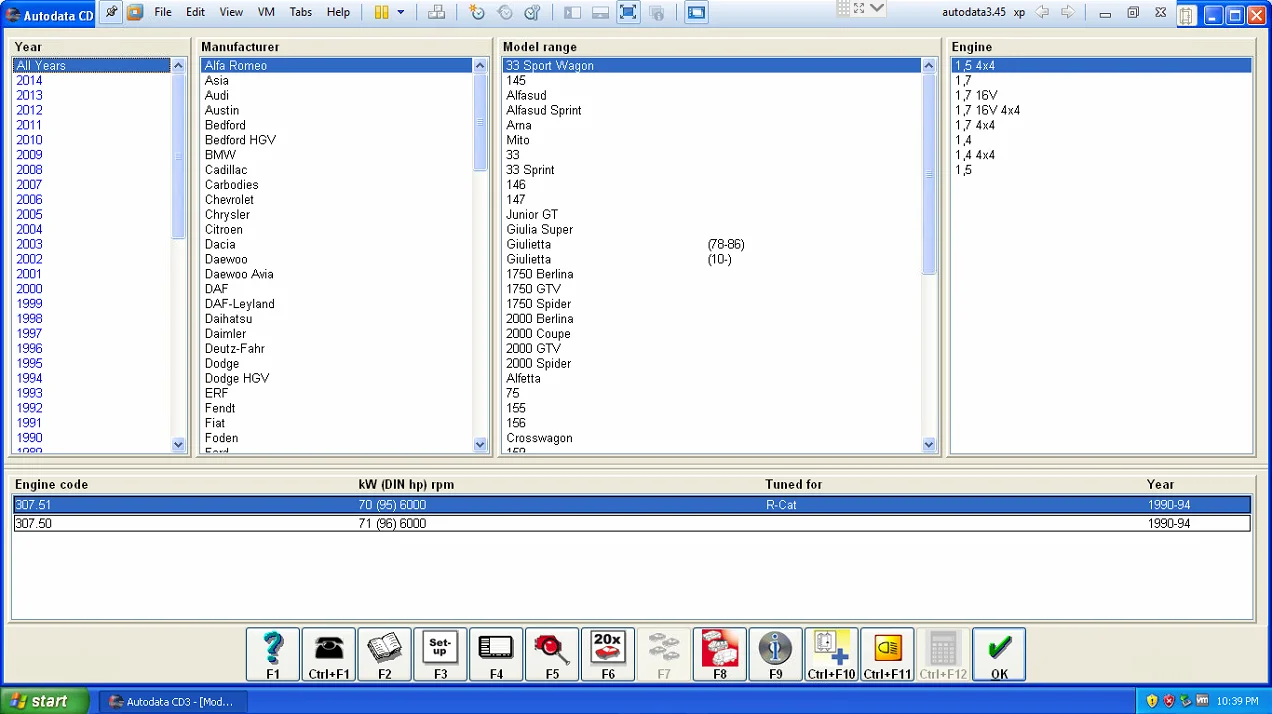This screenshot has height=714, width=1272.
Task: Click the F4 screen display button
Action: pyautogui.click(x=496, y=655)
